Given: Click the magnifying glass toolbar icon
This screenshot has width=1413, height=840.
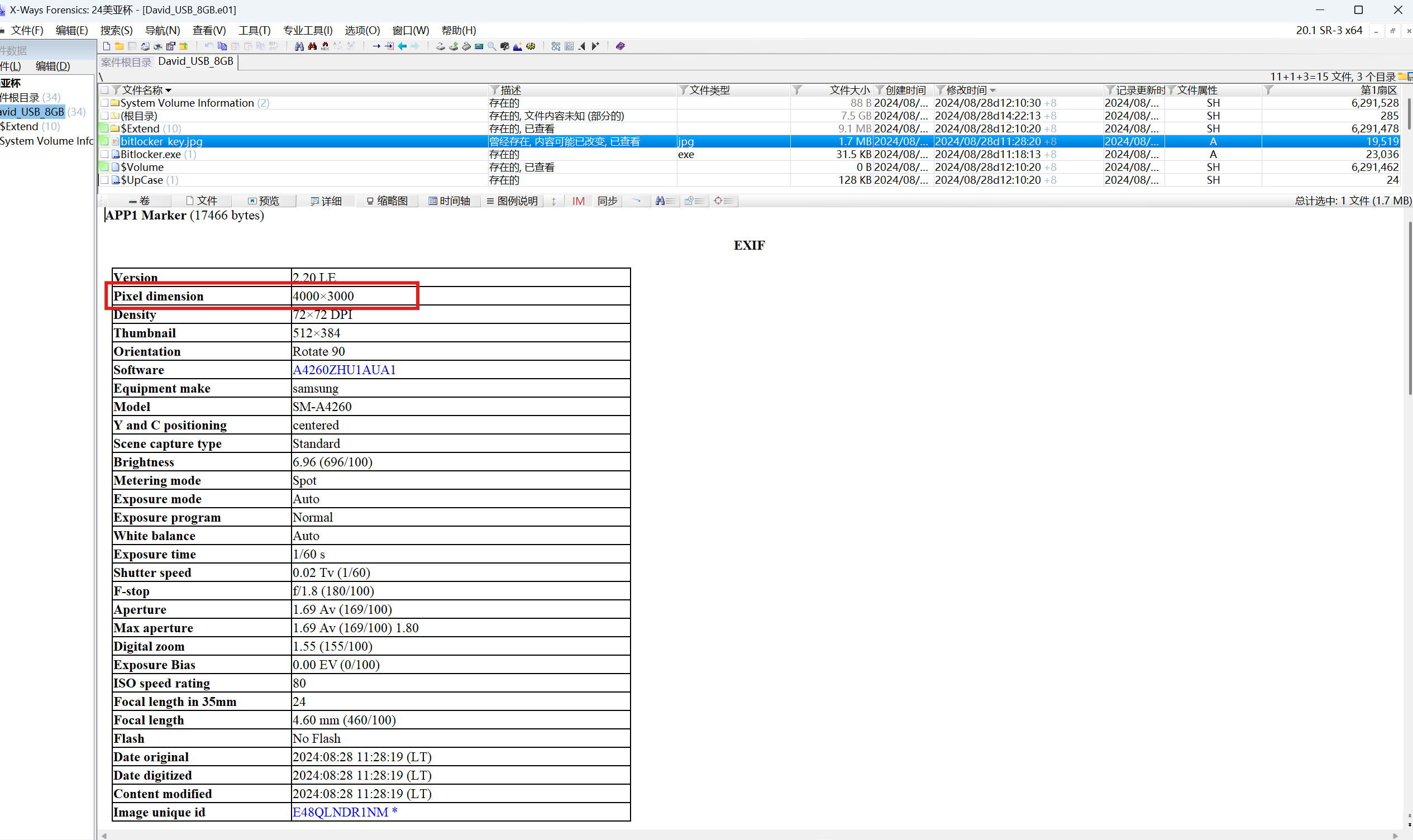Looking at the screenshot, I should point(491,46).
